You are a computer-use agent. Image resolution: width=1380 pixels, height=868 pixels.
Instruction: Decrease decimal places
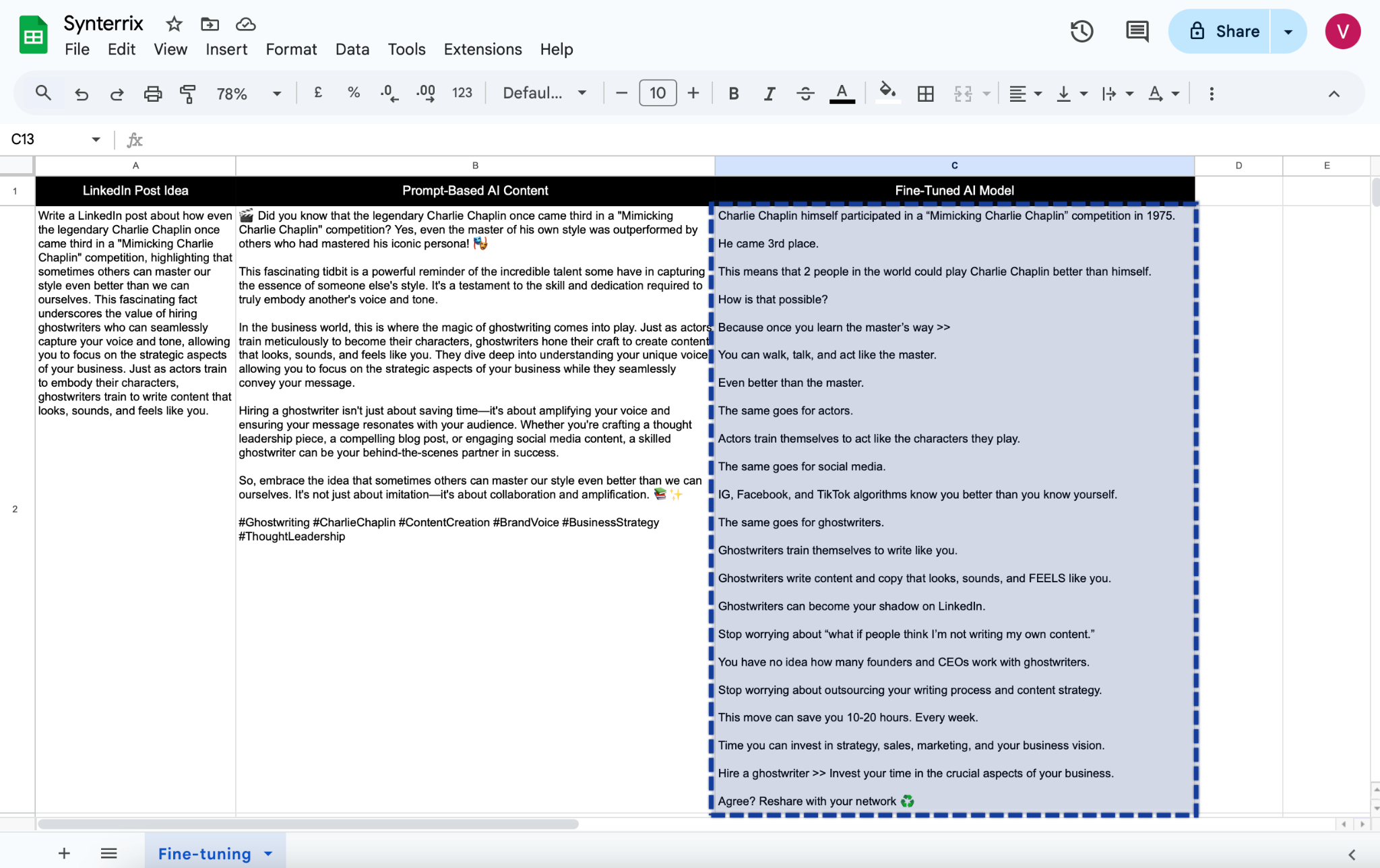(x=389, y=93)
